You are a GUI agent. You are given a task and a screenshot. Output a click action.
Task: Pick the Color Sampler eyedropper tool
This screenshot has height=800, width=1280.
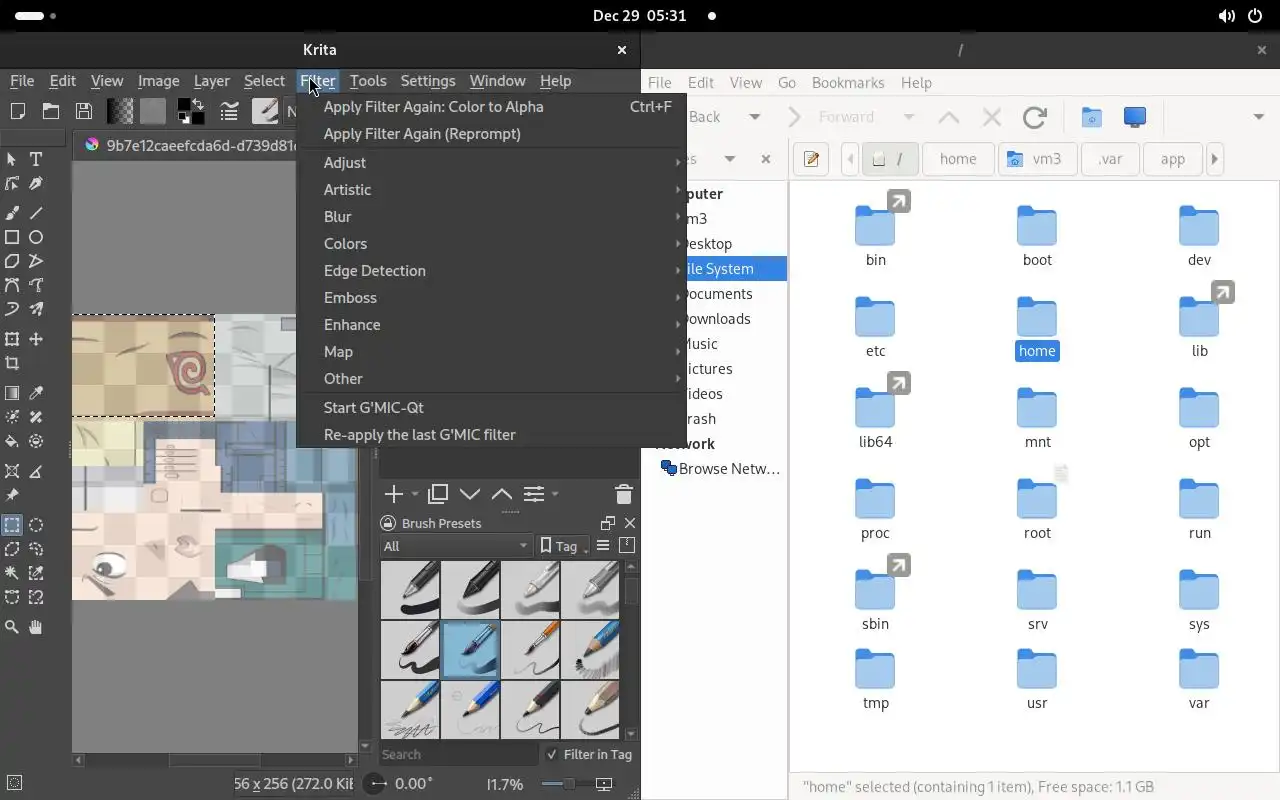pyautogui.click(x=36, y=393)
